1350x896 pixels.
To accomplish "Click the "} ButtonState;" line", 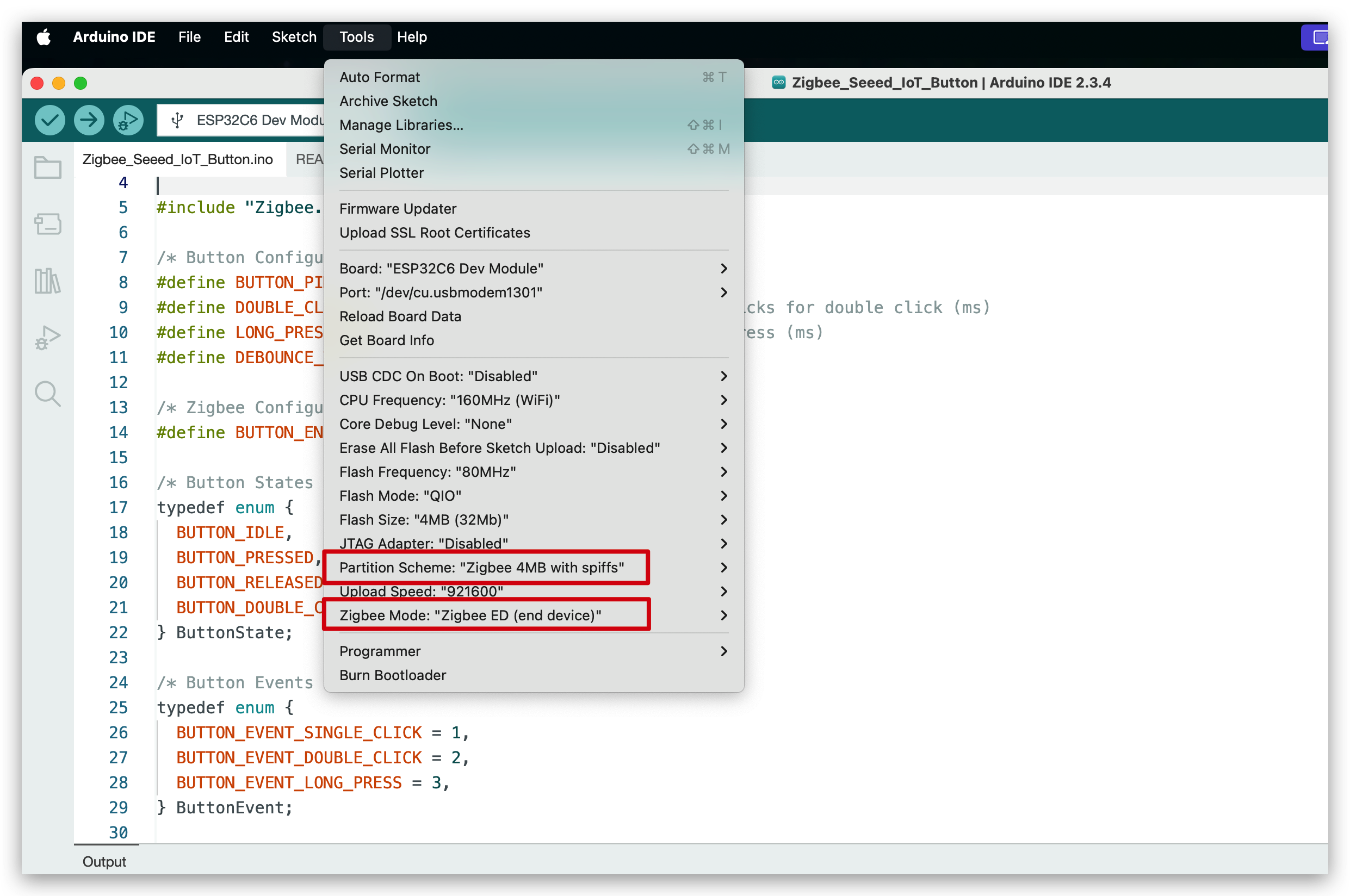I will [225, 632].
